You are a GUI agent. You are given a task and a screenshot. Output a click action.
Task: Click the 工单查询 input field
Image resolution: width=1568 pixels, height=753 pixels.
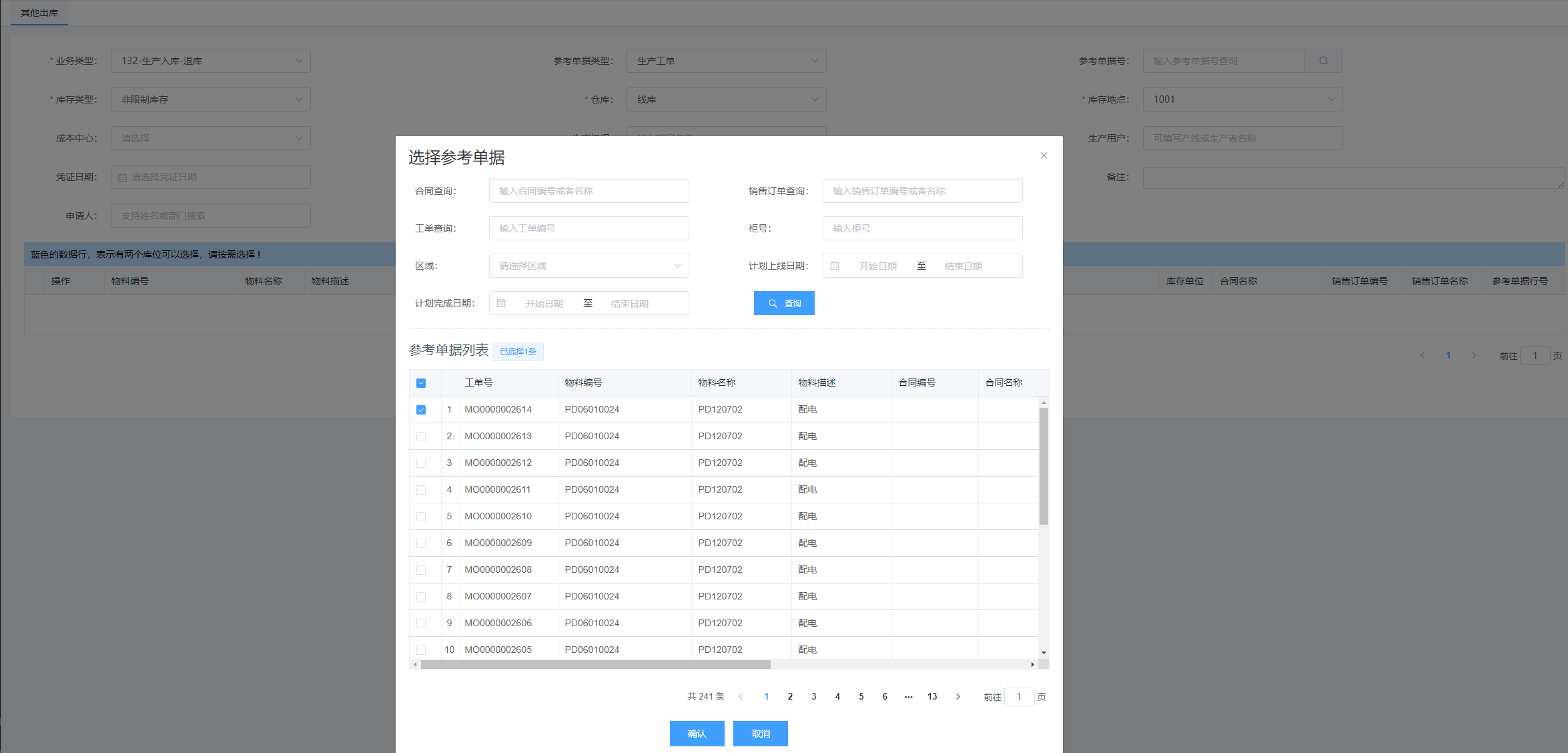pos(589,228)
